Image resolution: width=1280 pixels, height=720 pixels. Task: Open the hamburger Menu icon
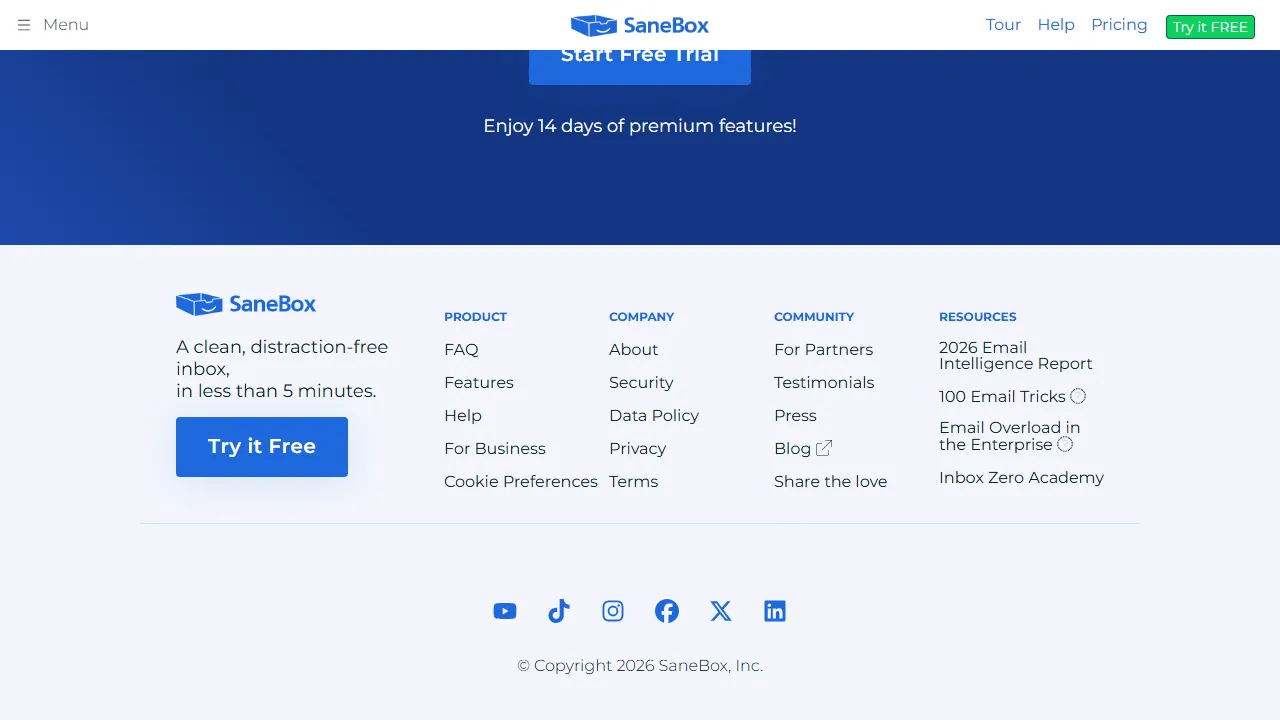(x=24, y=25)
